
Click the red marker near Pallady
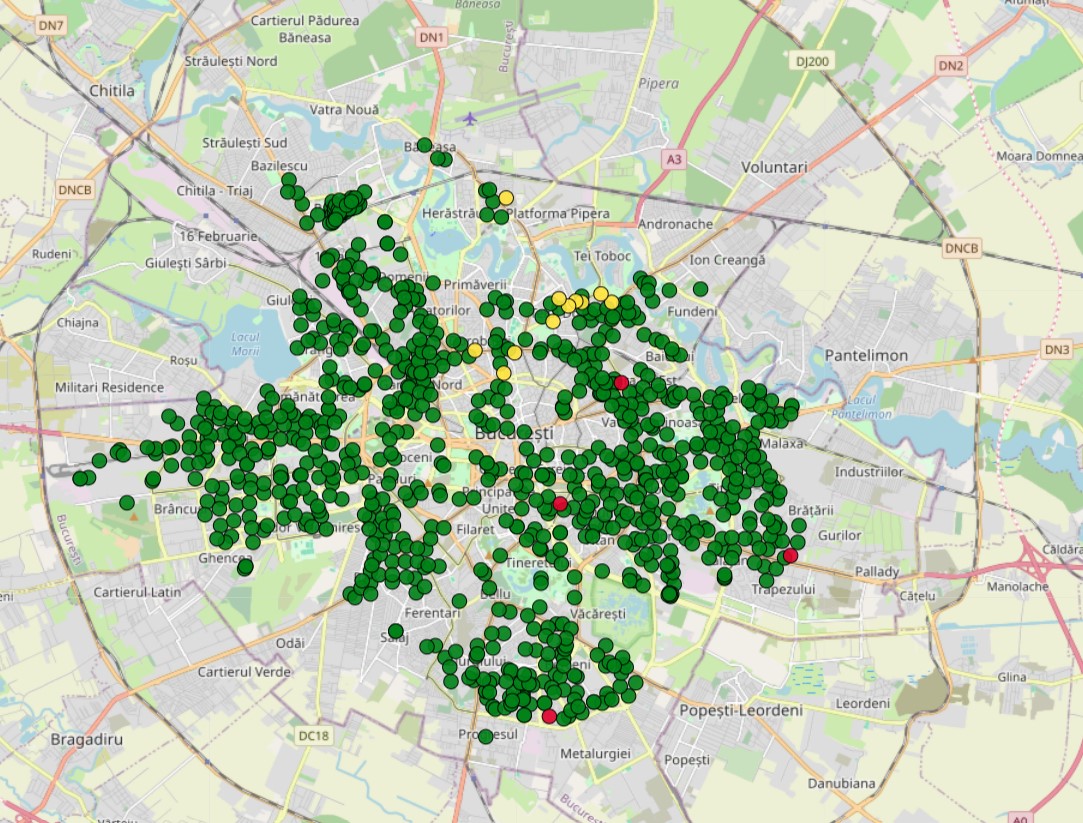click(x=790, y=556)
